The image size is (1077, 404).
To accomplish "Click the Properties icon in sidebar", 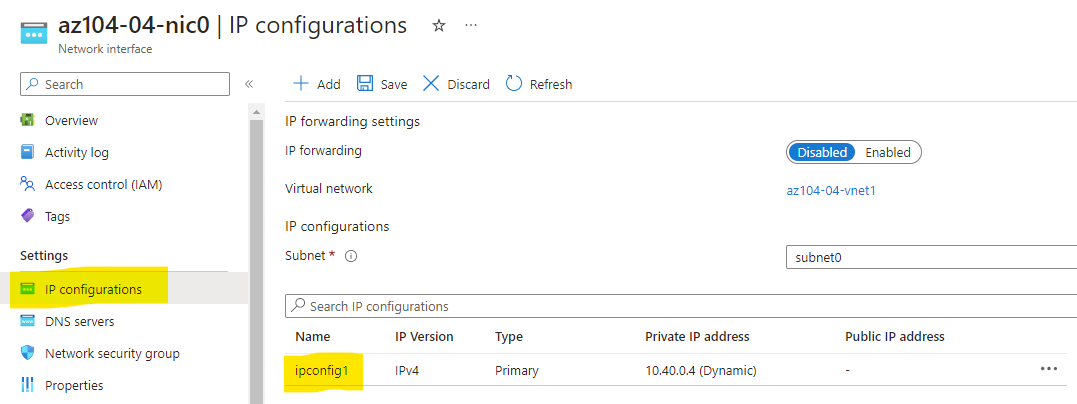I will tap(27, 385).
